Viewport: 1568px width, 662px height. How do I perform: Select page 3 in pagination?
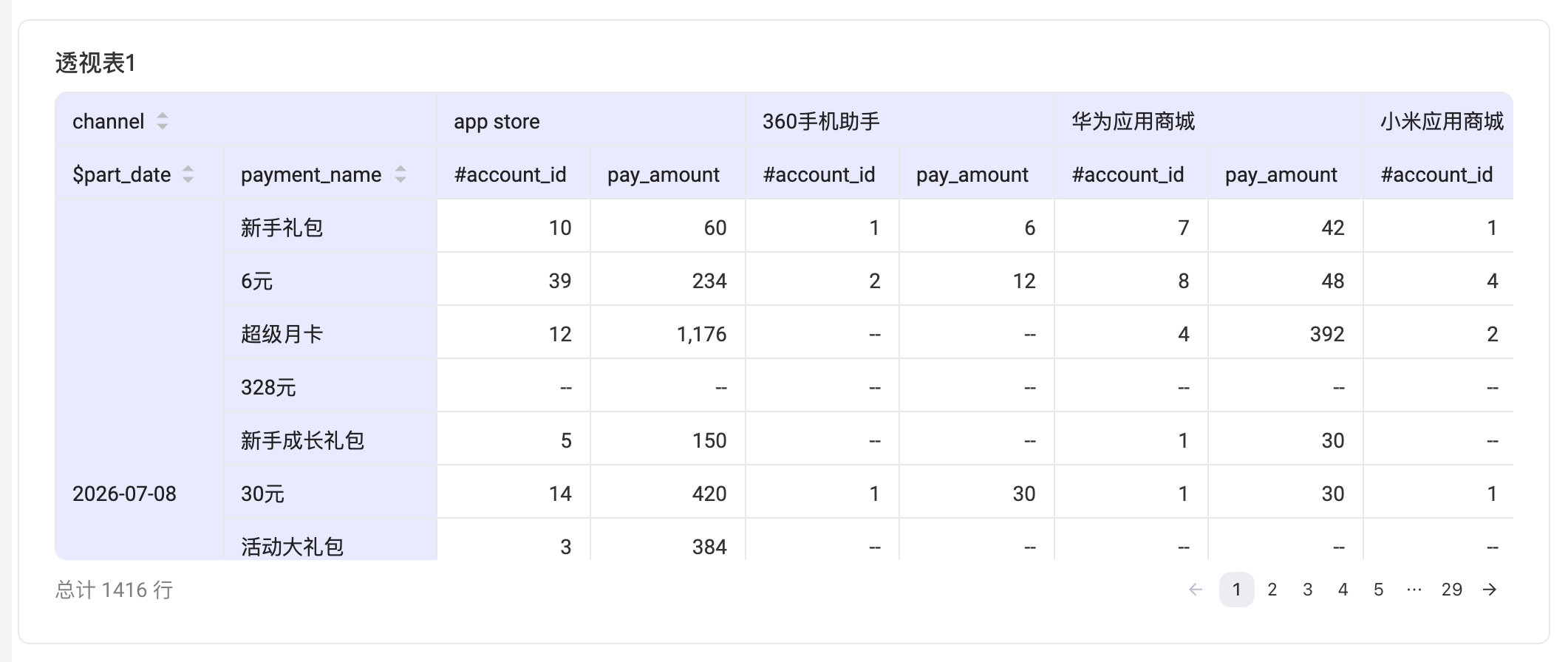pos(1308,590)
